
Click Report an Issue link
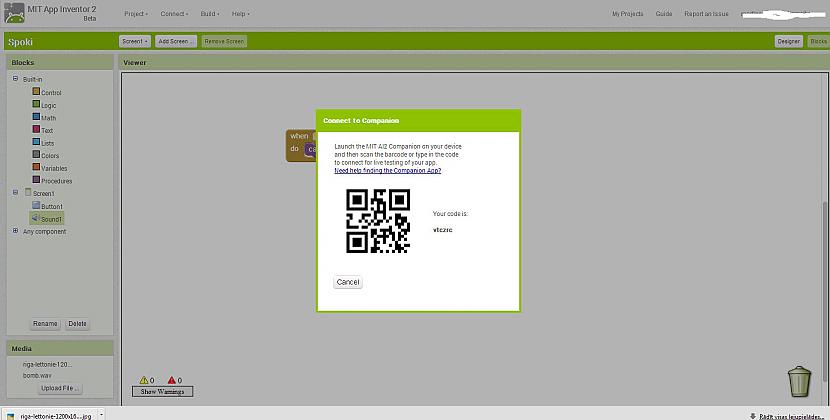click(x=706, y=14)
